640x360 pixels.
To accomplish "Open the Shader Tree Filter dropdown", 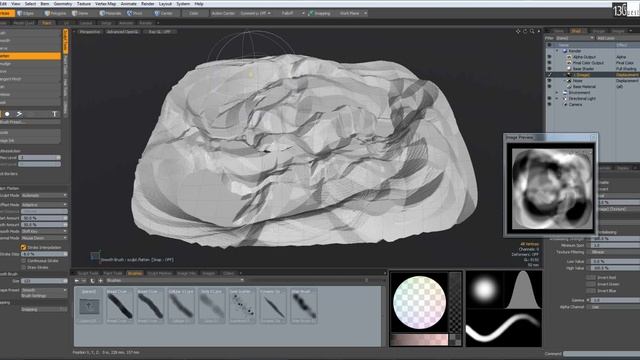I will coord(575,38).
